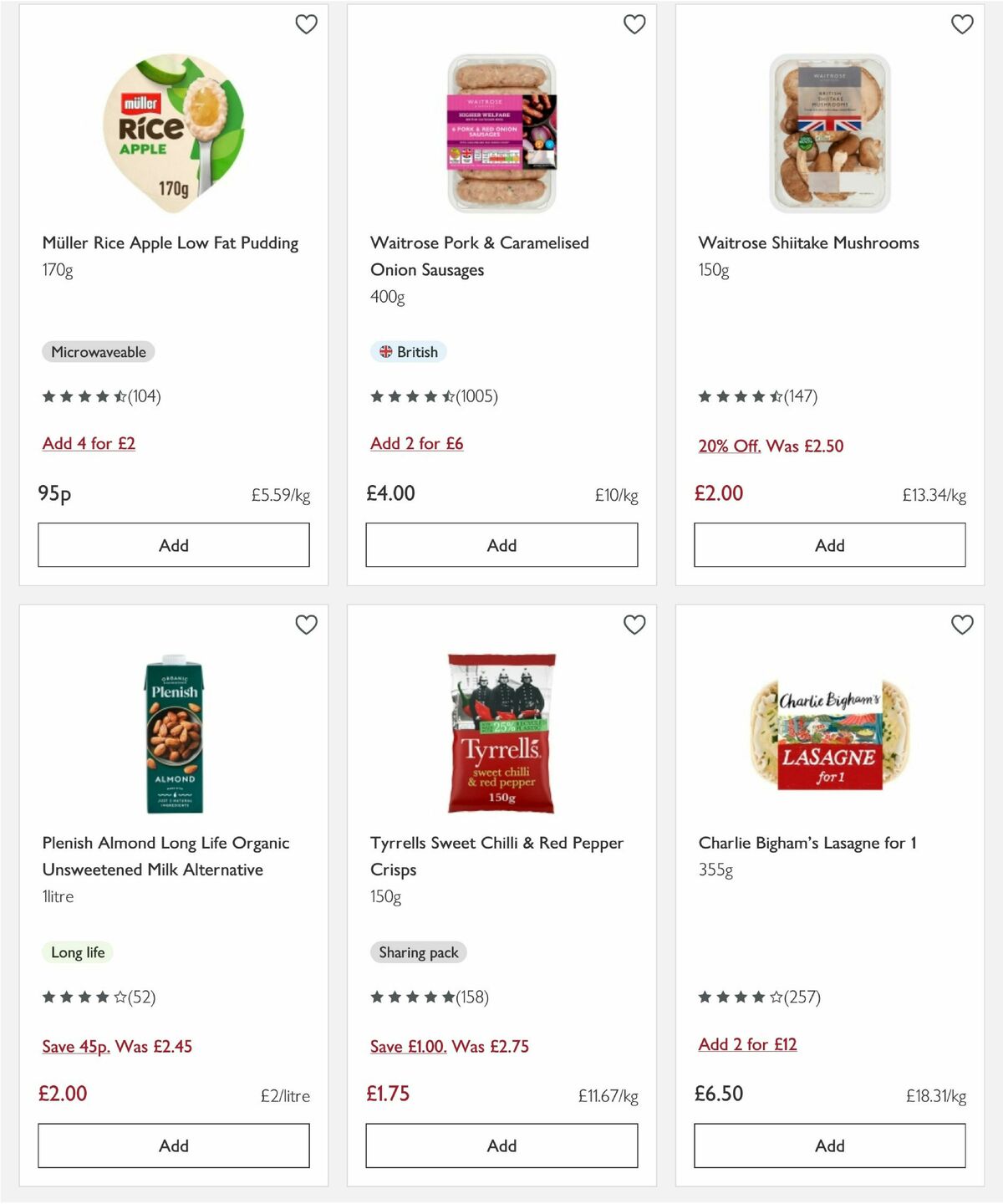Add the Shiitake Mushrooms to basket
Screen dimensions: 1003x1204
tap(829, 544)
